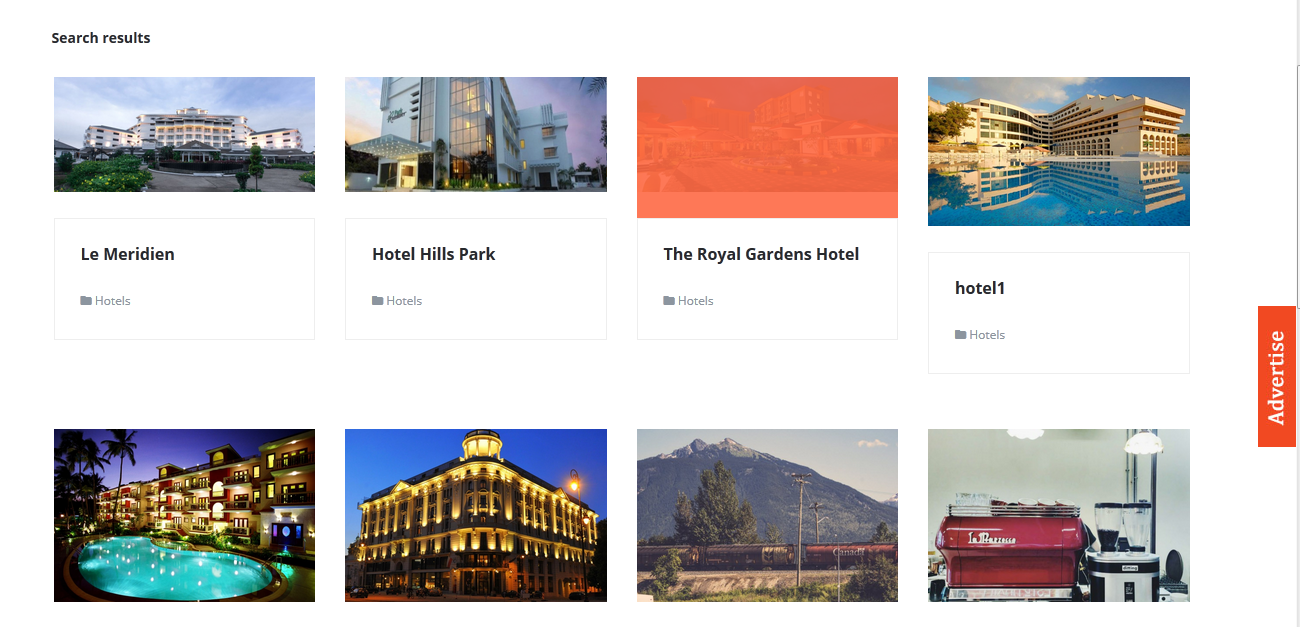Open the Le Meridien hotel photo
1300x627 pixels.
184,134
